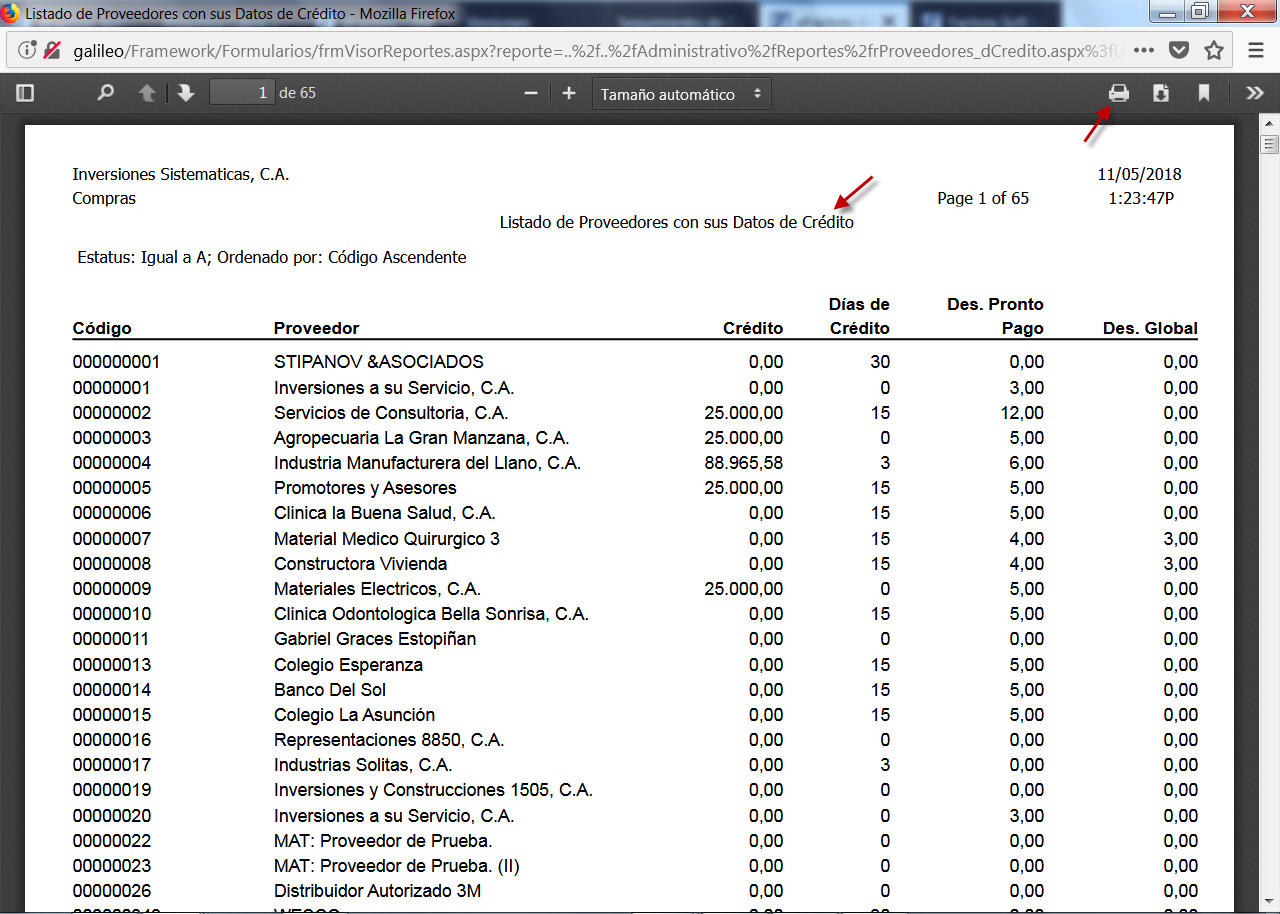Viewport: 1280px width, 914px height.
Task: Click provider 'Gabriel Graces Estopiñan'
Action: point(375,639)
